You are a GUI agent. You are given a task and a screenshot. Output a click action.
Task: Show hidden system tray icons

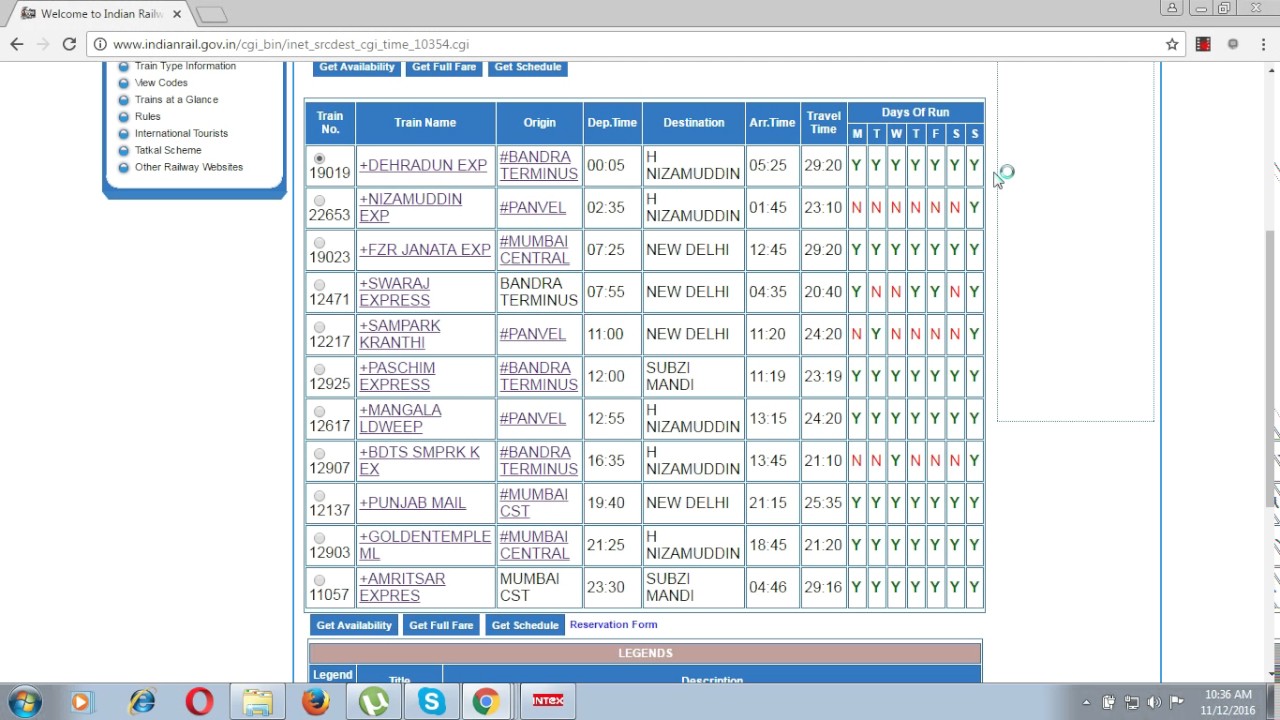tap(1087, 702)
